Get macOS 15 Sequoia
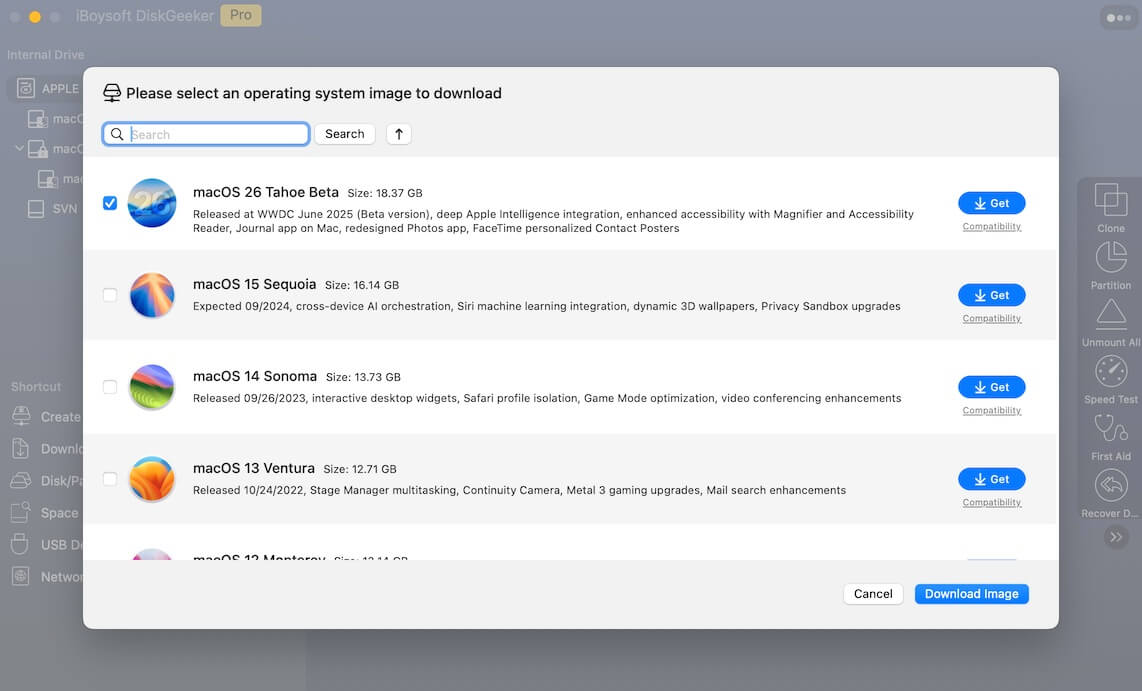Screen dimensions: 1142x691 [x=991, y=295]
